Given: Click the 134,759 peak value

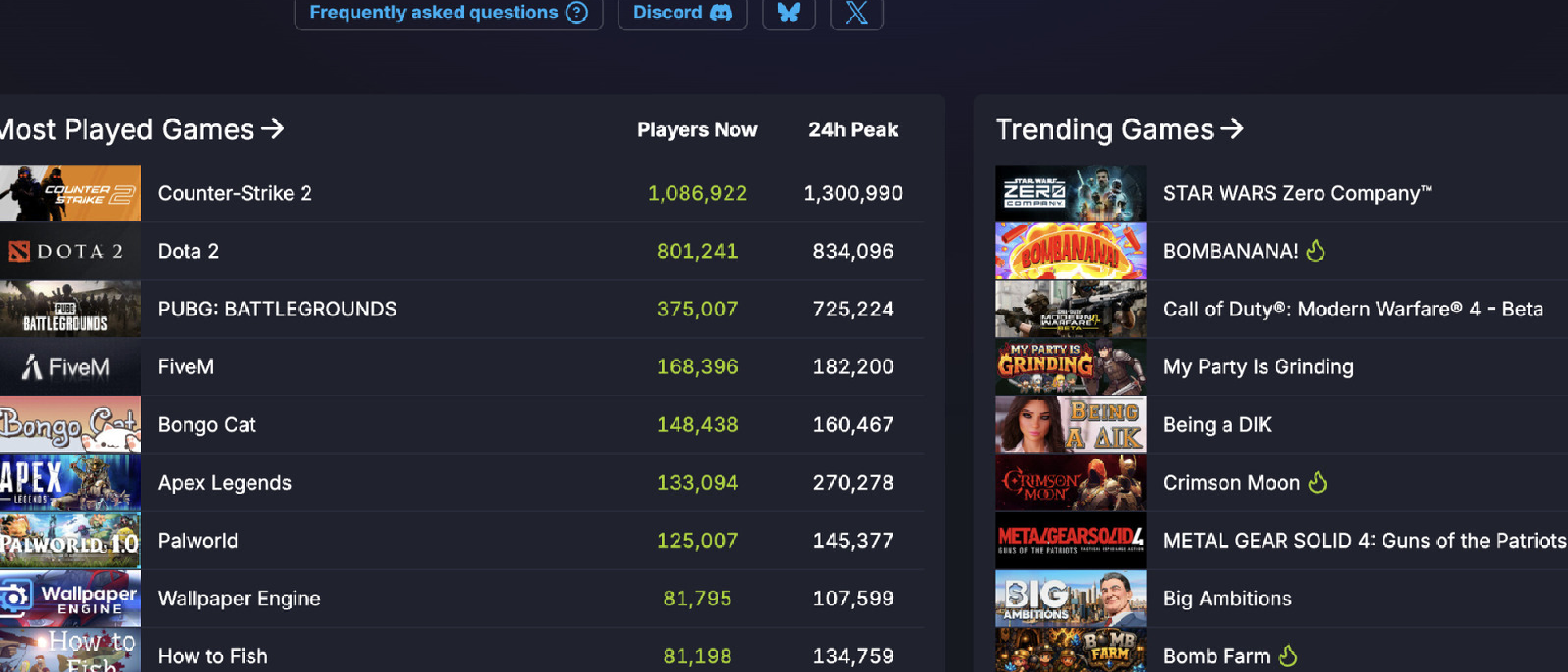Looking at the screenshot, I should pos(853,656).
